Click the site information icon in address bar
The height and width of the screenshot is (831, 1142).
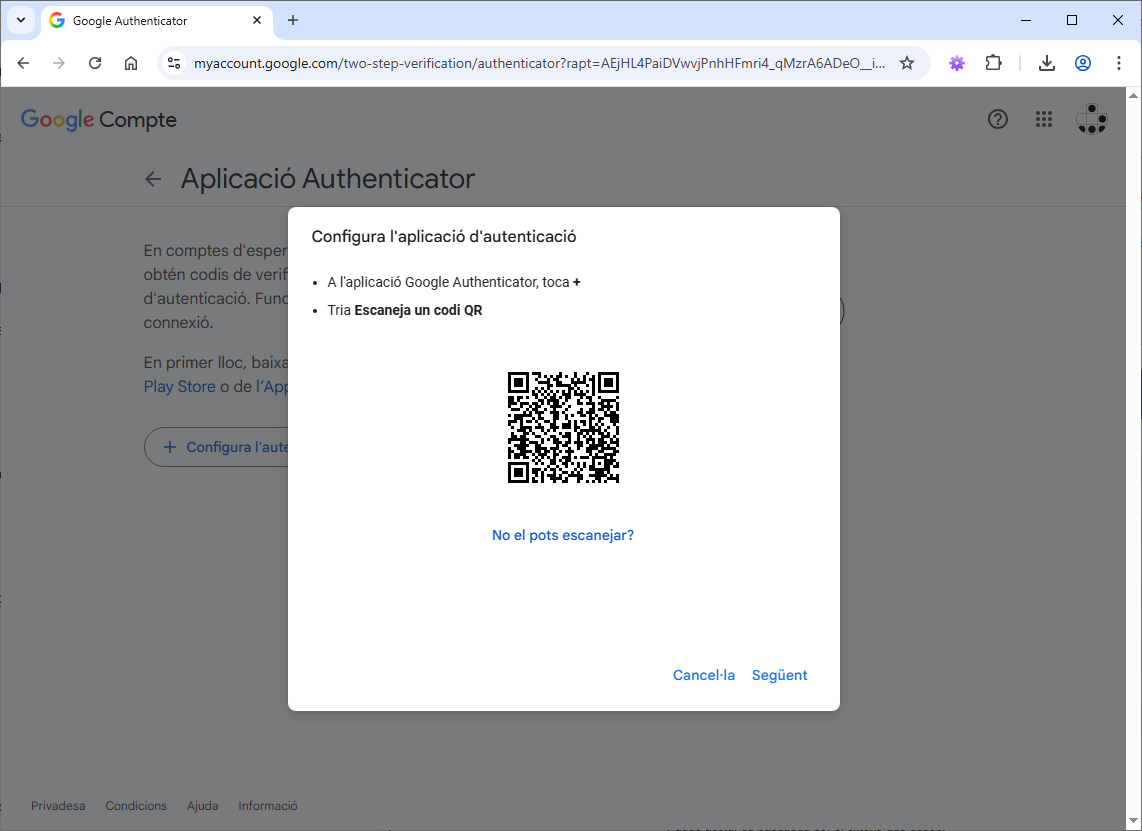pos(174,62)
